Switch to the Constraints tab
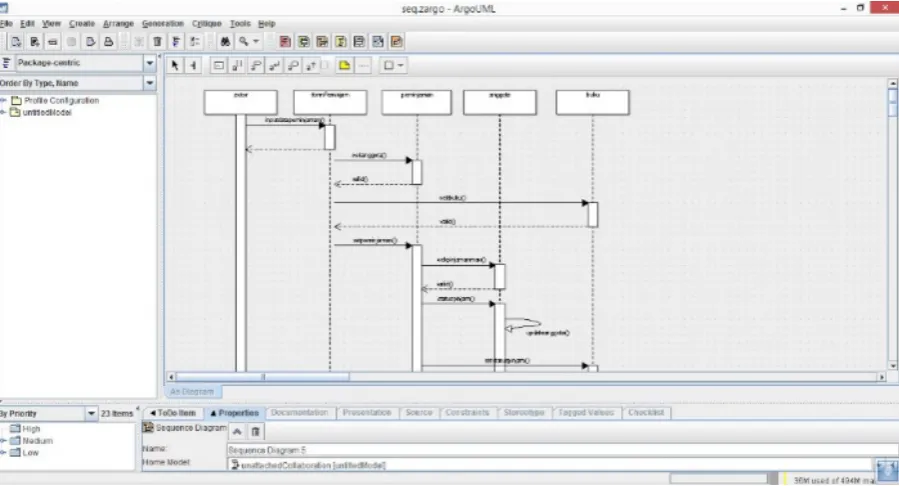 point(467,413)
